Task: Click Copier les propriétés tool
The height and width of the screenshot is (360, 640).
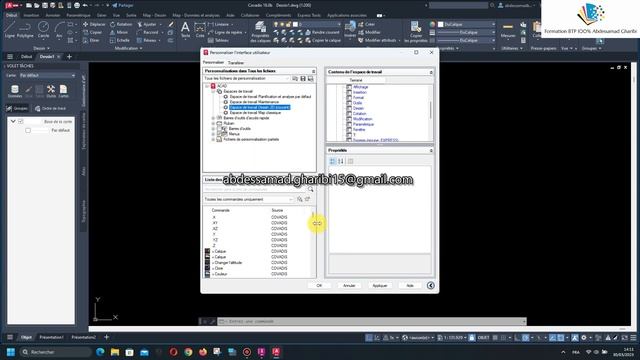Action: [416, 32]
